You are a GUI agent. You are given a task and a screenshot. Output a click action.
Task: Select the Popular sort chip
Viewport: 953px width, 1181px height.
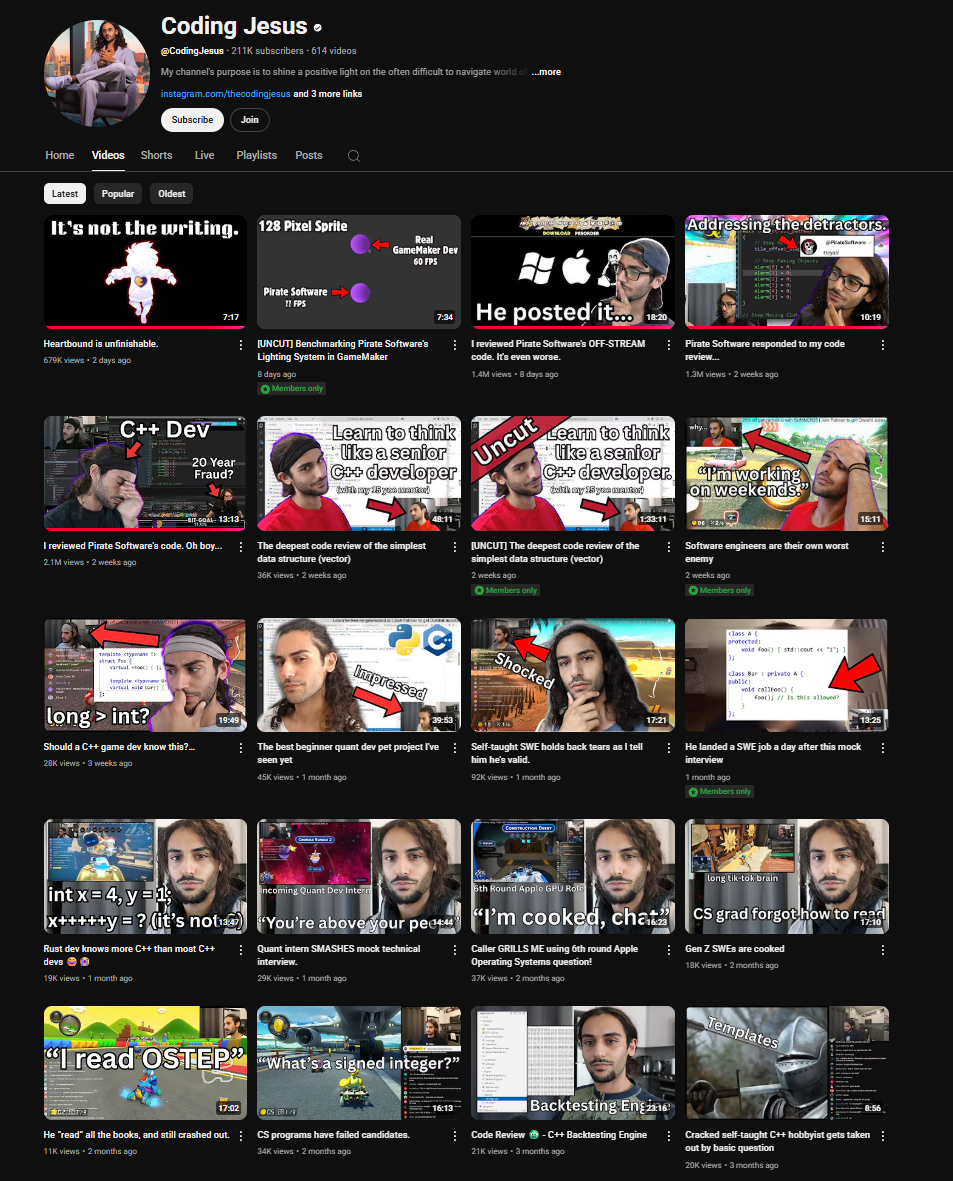click(x=118, y=194)
